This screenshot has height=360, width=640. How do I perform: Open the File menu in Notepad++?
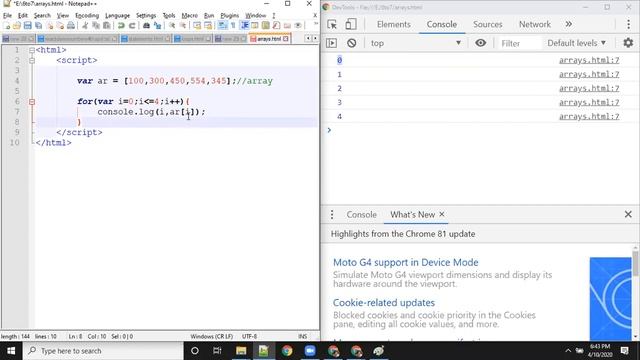point(7,16)
